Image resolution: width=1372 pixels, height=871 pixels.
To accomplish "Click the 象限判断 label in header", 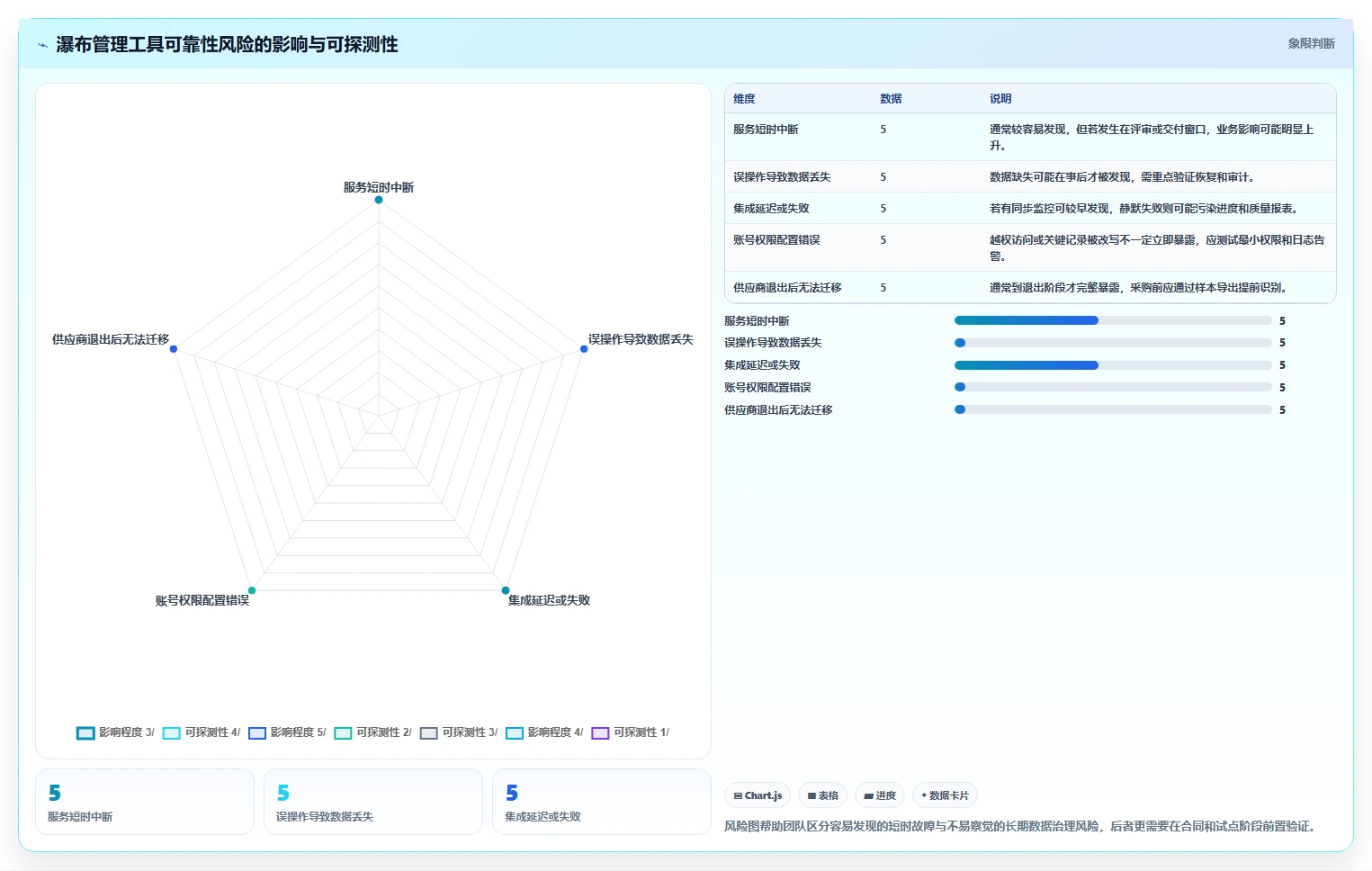I will 1311,43.
